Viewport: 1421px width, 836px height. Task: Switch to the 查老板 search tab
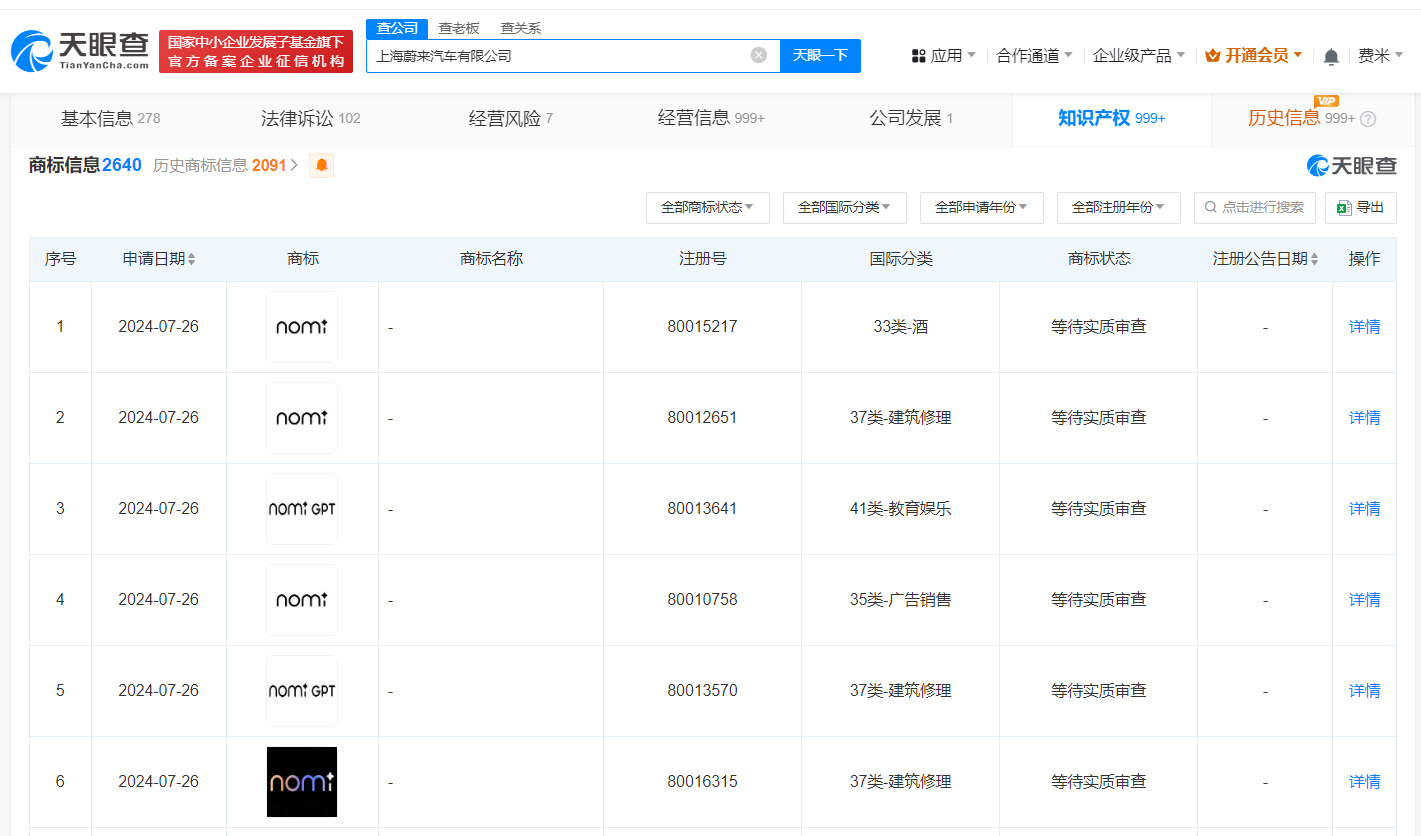click(x=459, y=28)
